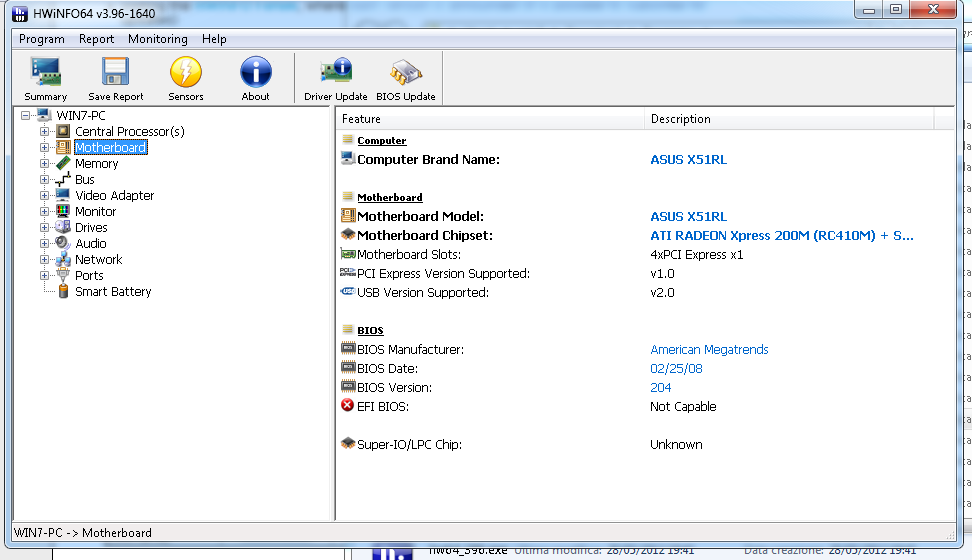Close the HWiNFO64 window

933,10
